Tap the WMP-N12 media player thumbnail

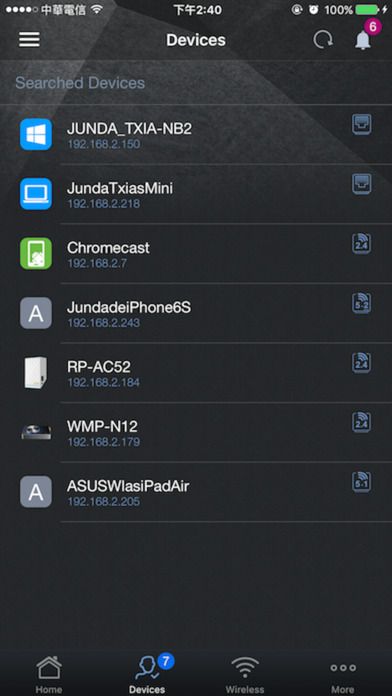[36, 431]
